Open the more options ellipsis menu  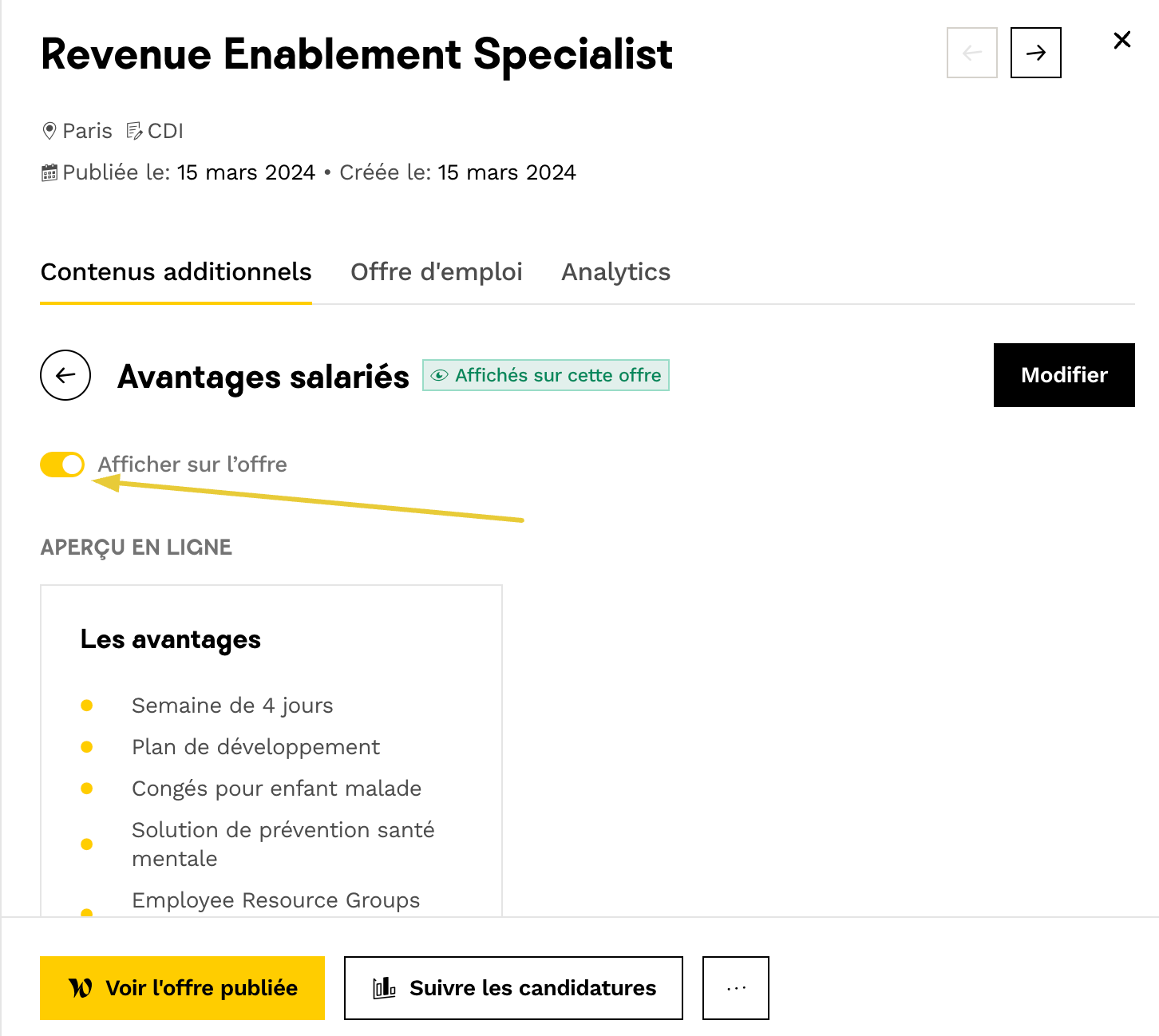pos(735,988)
